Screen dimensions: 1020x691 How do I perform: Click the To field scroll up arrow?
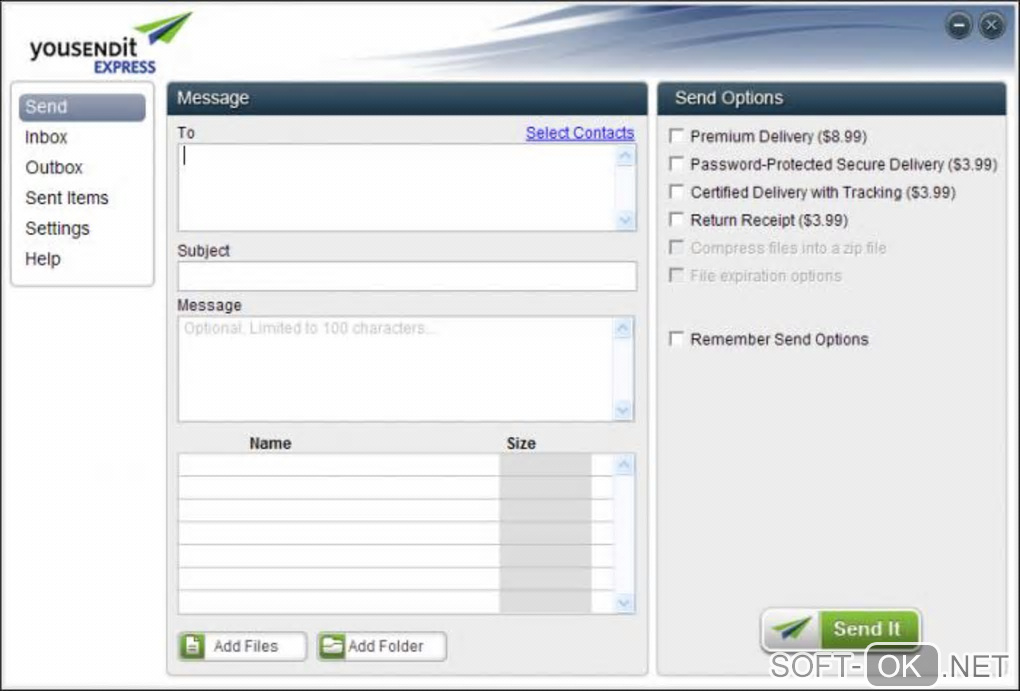click(x=625, y=156)
